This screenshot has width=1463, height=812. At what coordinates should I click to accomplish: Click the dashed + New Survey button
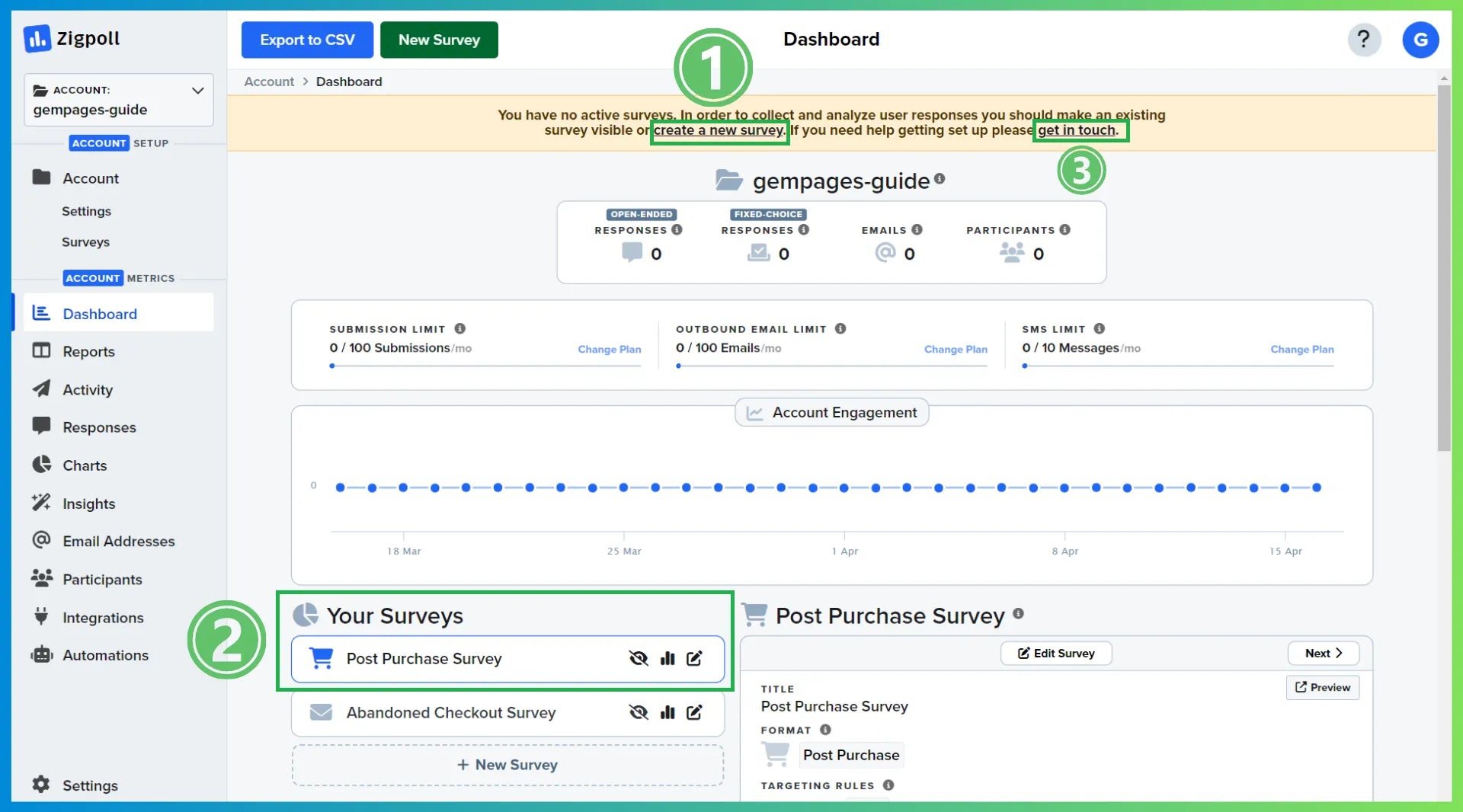[x=507, y=765]
